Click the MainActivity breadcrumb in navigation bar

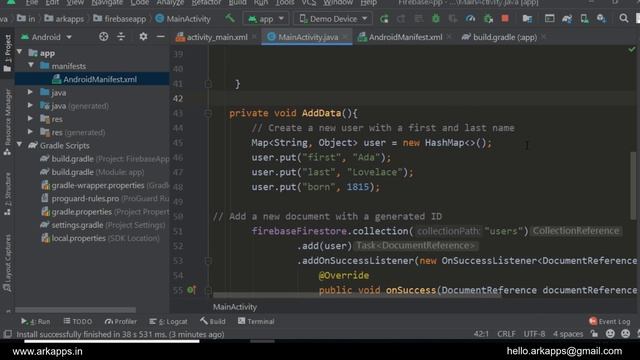click(x=183, y=19)
